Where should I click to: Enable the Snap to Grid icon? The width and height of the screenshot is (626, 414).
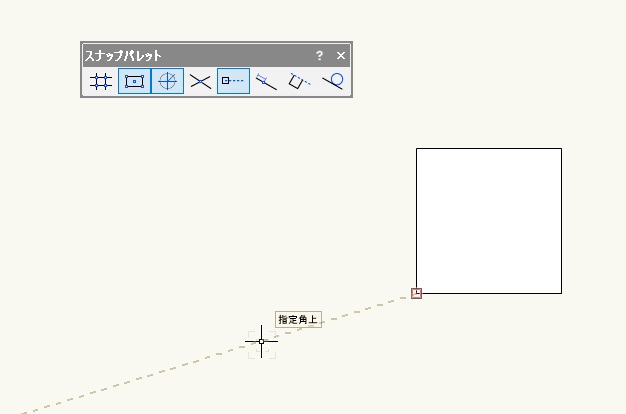point(101,81)
